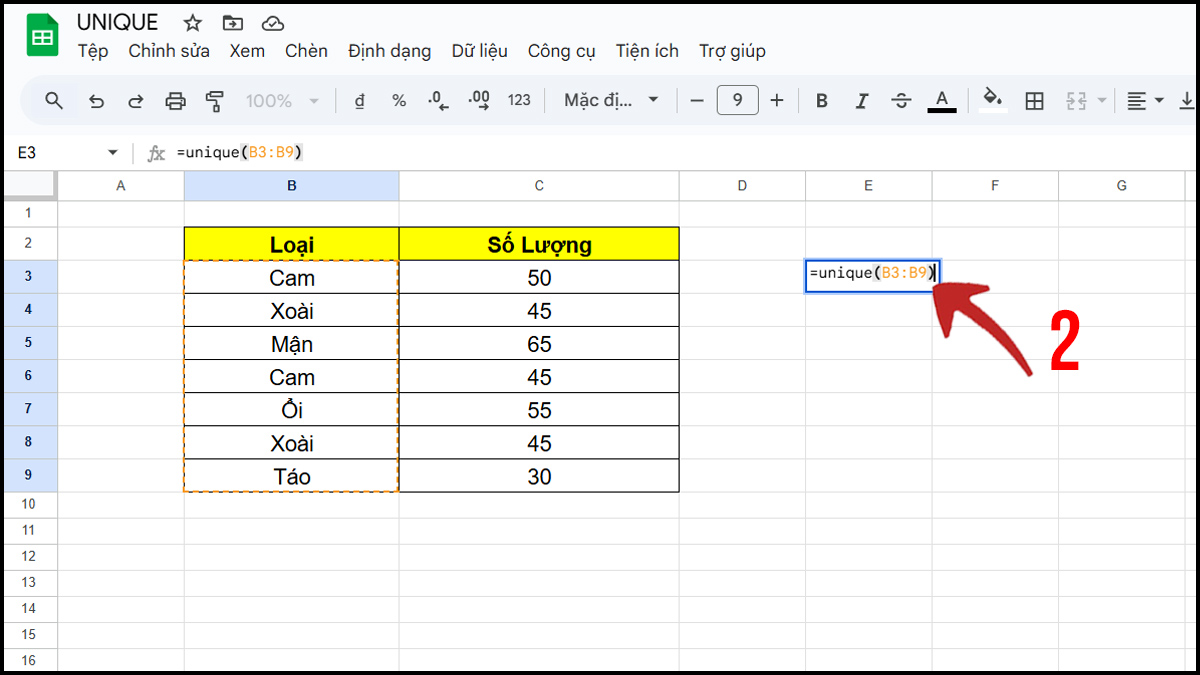Click the increase font size button

click(x=777, y=100)
